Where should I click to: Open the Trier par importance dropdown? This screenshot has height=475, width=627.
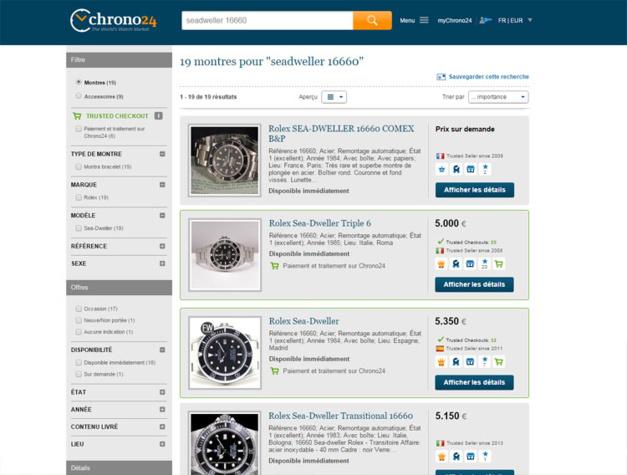[497, 97]
